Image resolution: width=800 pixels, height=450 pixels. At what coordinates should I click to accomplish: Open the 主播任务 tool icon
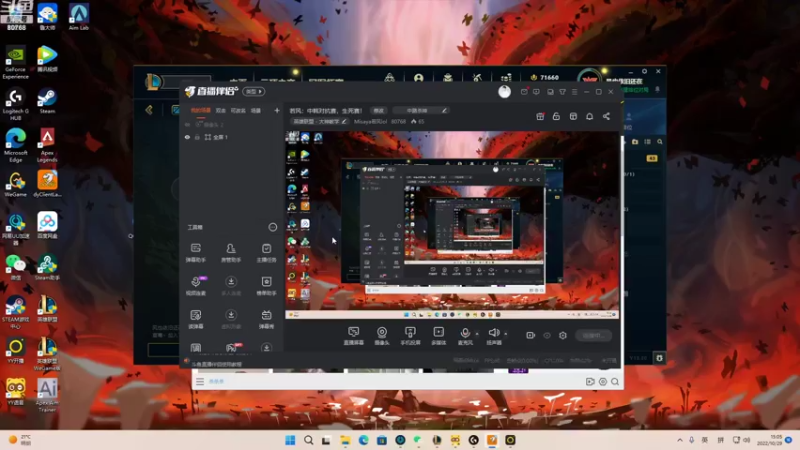coord(266,253)
